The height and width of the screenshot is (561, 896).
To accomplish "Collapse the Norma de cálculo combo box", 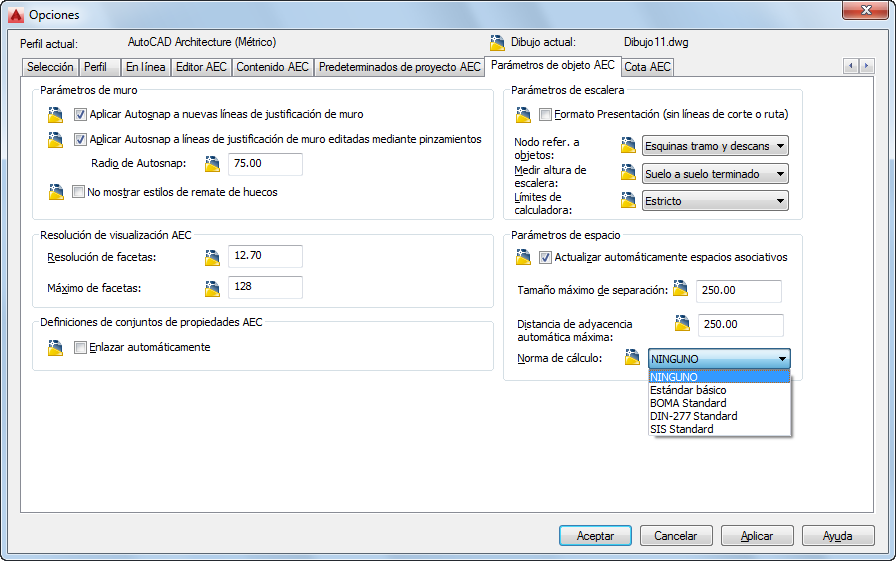I will pyautogui.click(x=719, y=359).
